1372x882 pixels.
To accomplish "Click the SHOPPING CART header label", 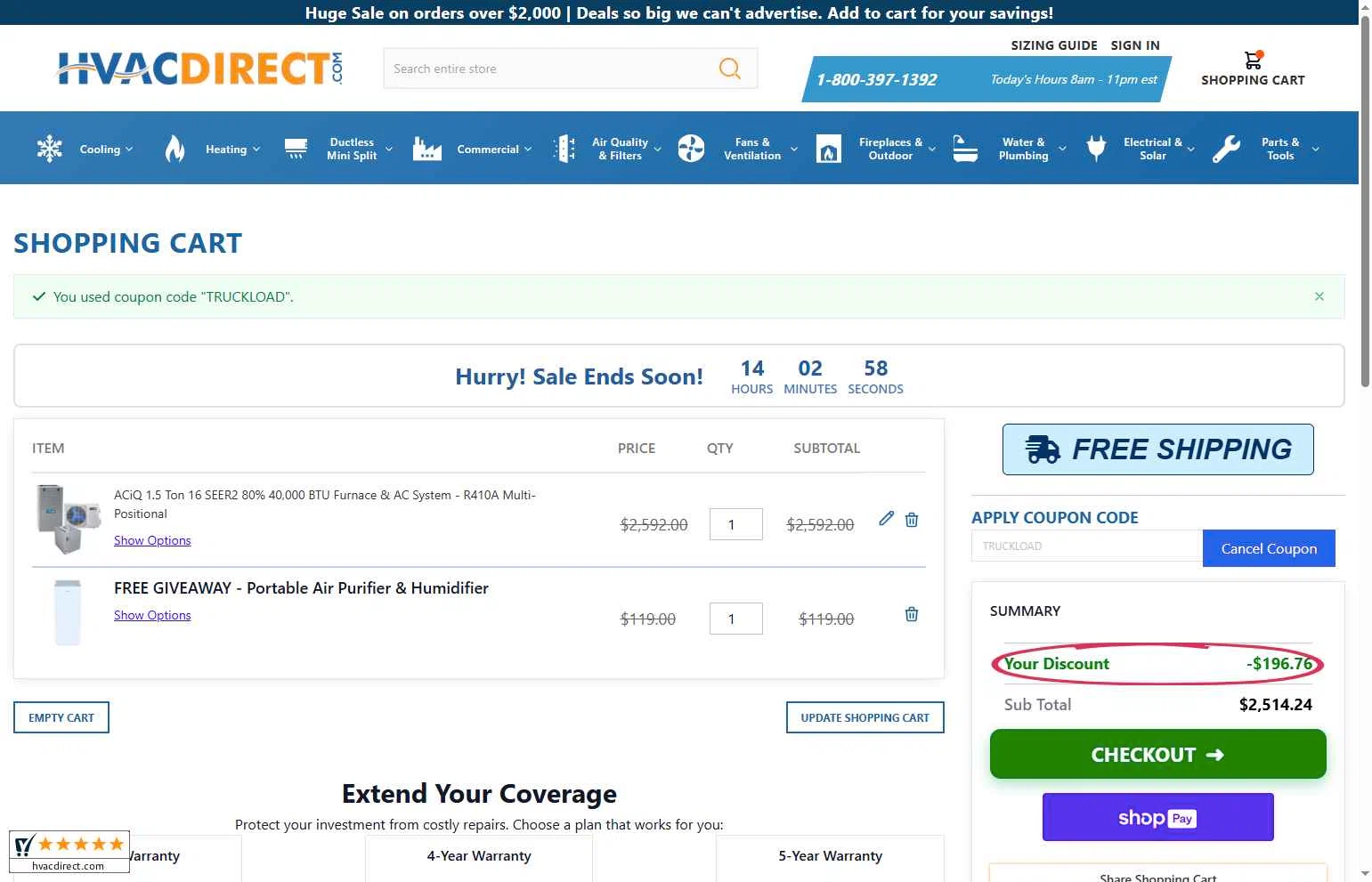I will click(x=1253, y=80).
